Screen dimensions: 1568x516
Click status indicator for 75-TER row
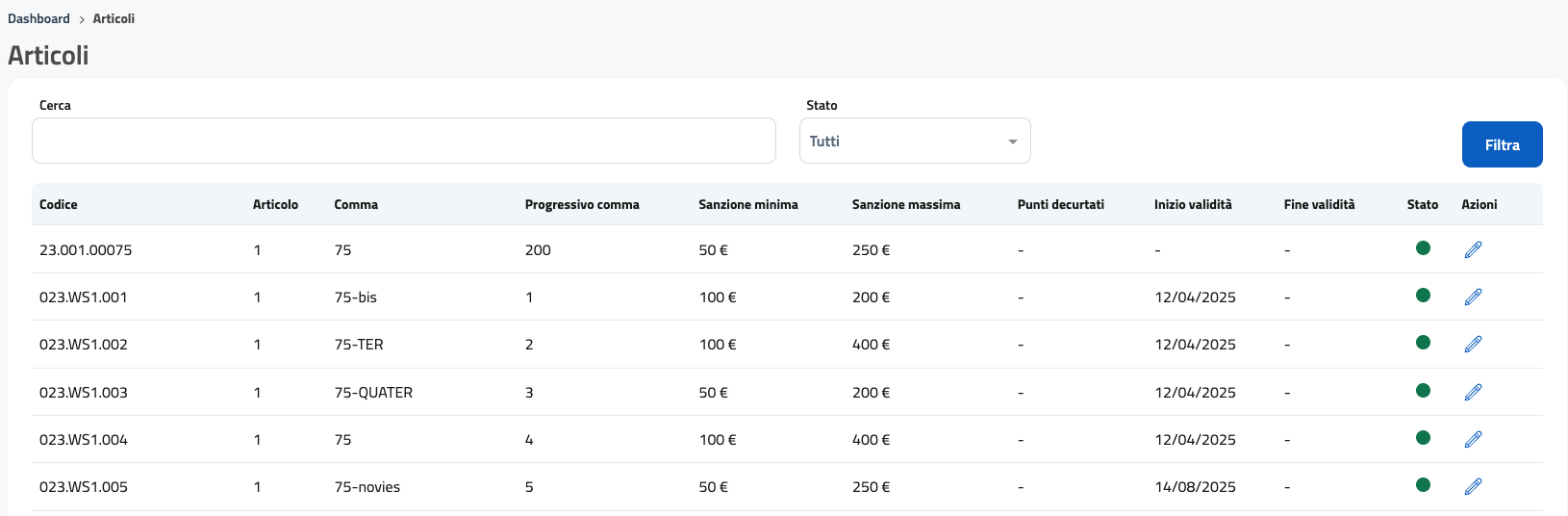point(1423,343)
